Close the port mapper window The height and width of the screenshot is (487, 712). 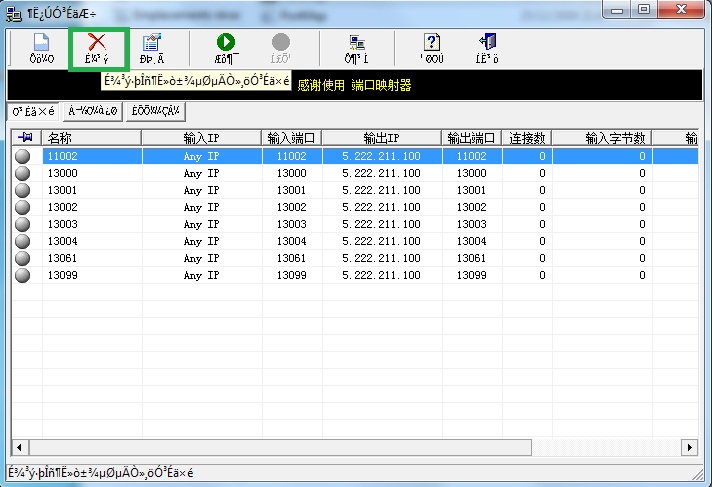(x=681, y=10)
